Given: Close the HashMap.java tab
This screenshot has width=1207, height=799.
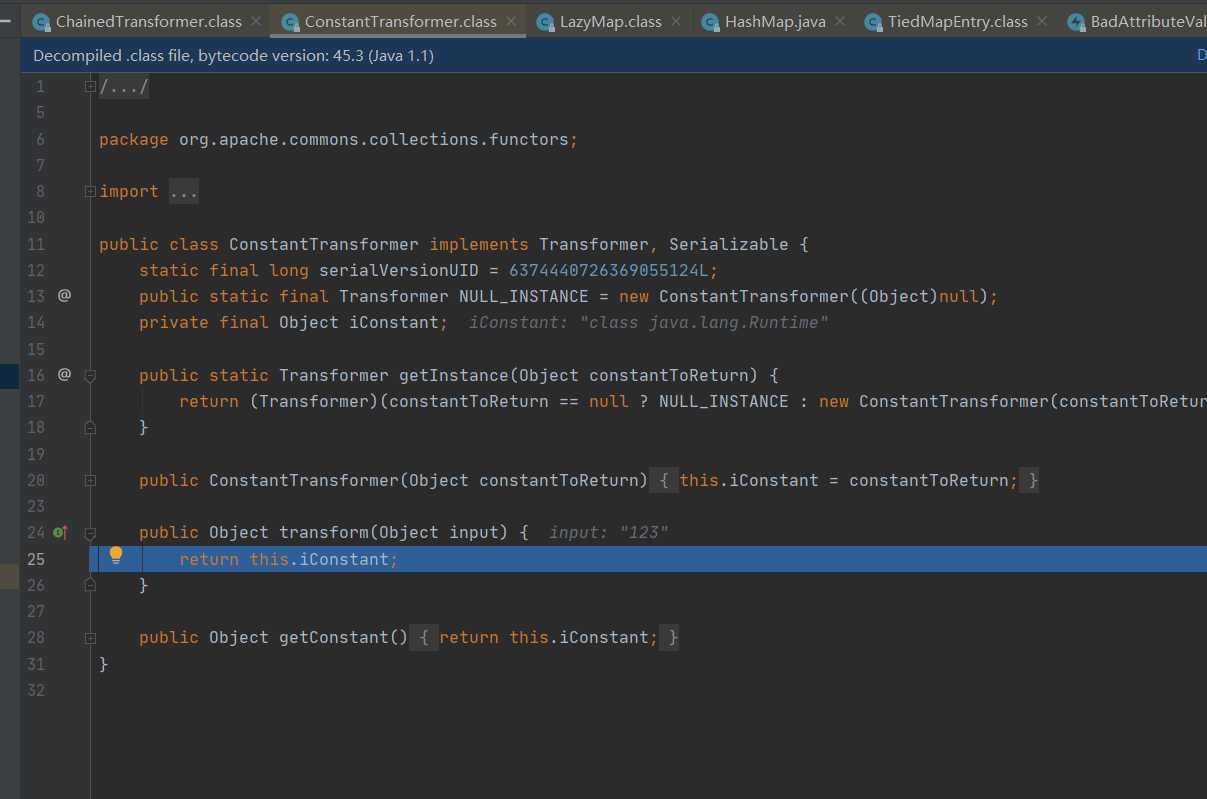Looking at the screenshot, I should 838,21.
